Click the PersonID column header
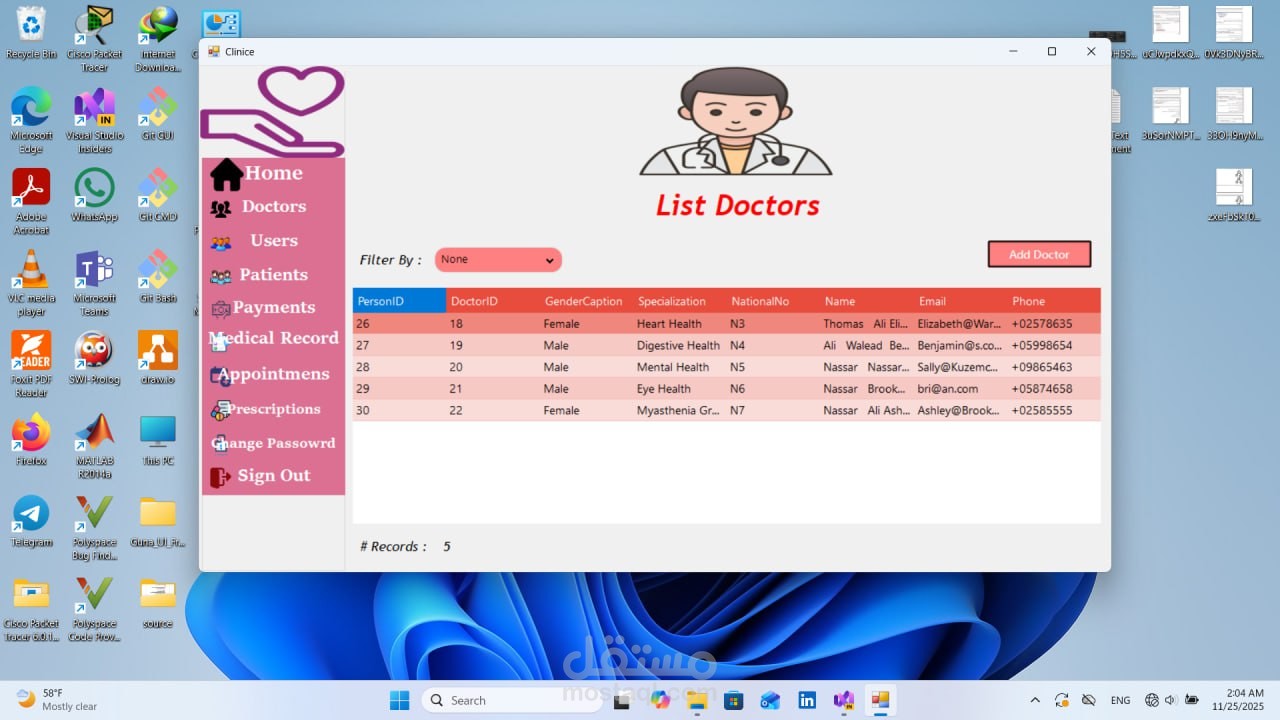Viewport: 1280px width, 720px height. 399,301
